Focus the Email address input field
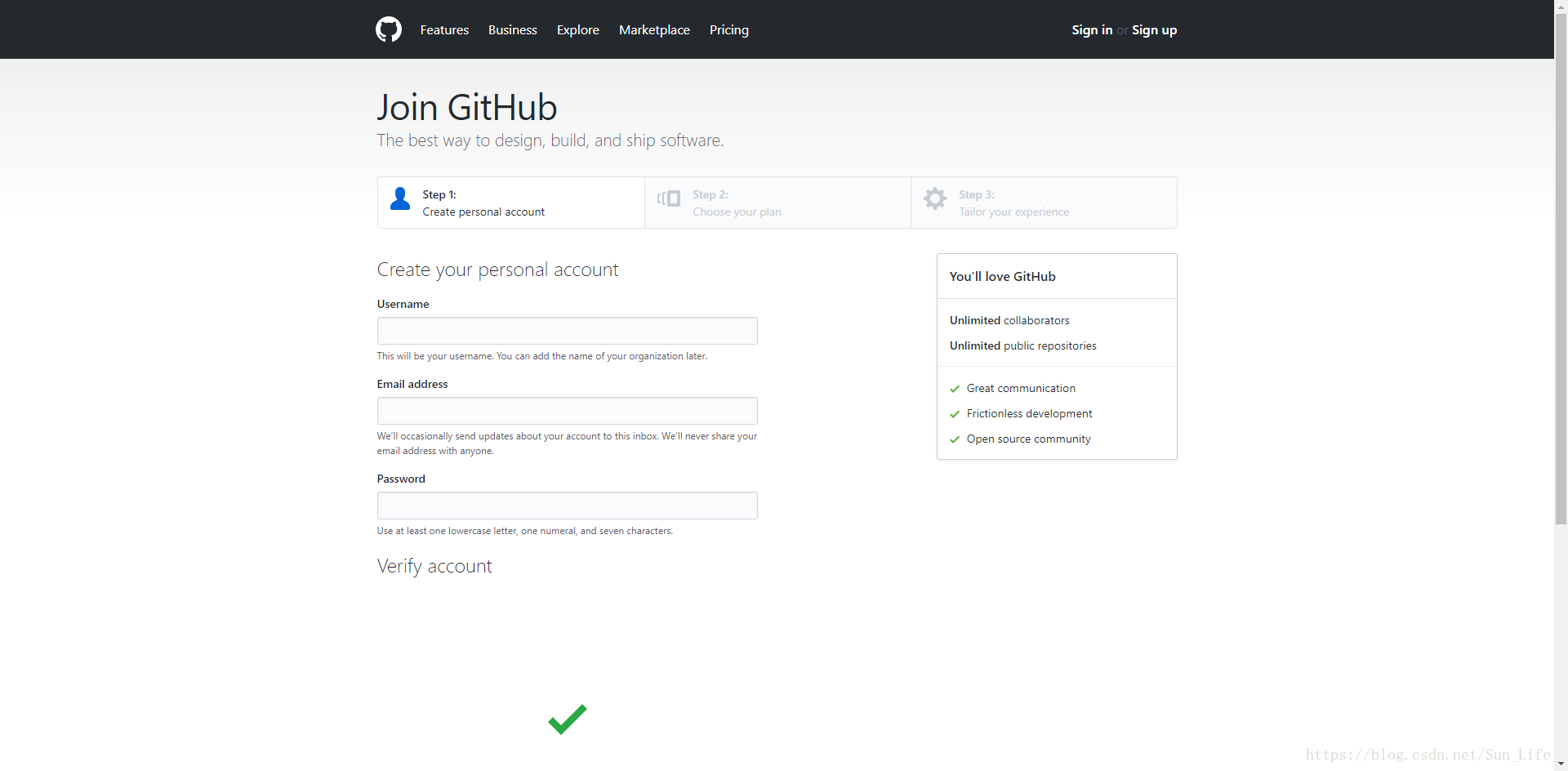The width and height of the screenshot is (1568, 771). pos(568,411)
